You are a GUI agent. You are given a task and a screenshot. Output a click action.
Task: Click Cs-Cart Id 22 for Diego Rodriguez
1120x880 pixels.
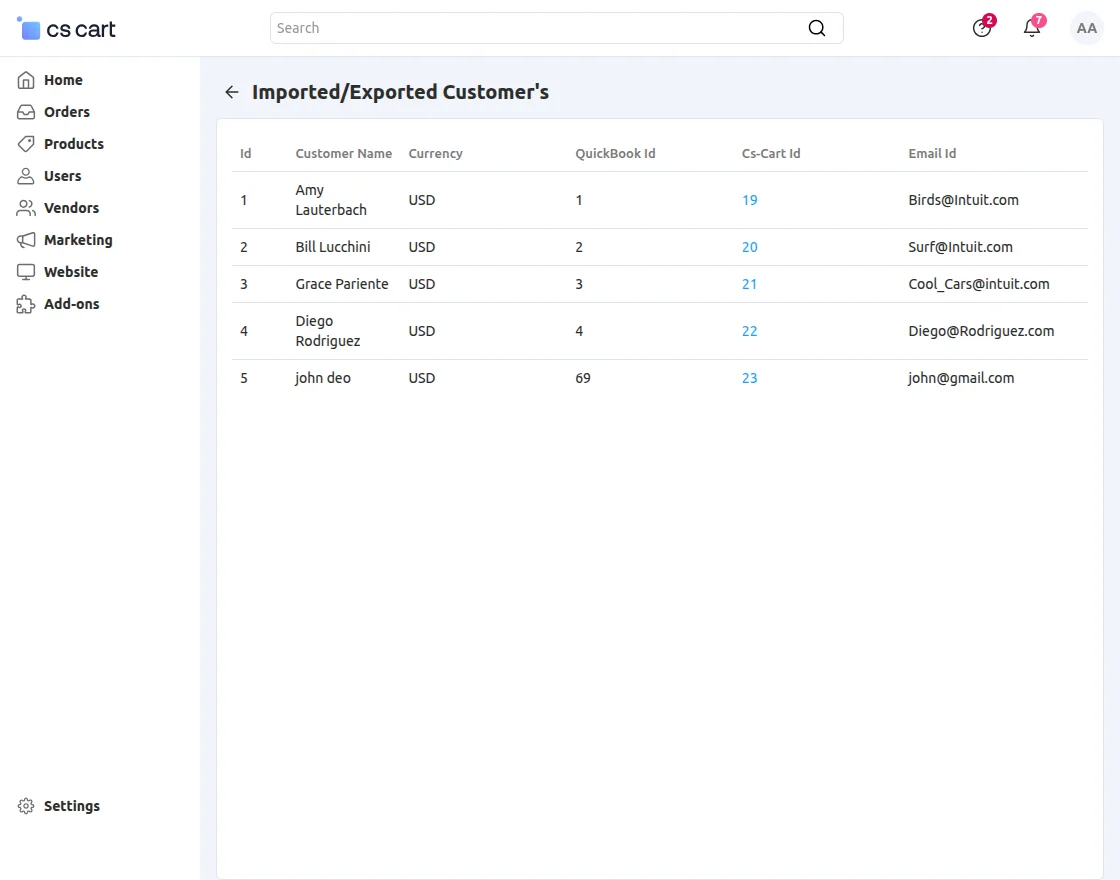pos(749,331)
